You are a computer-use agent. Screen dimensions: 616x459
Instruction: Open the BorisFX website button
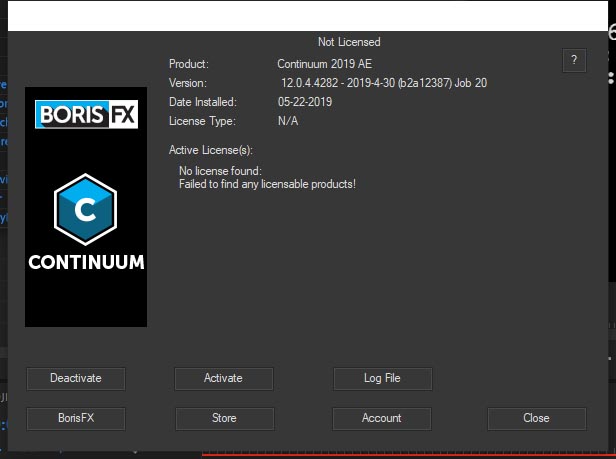[76, 419]
